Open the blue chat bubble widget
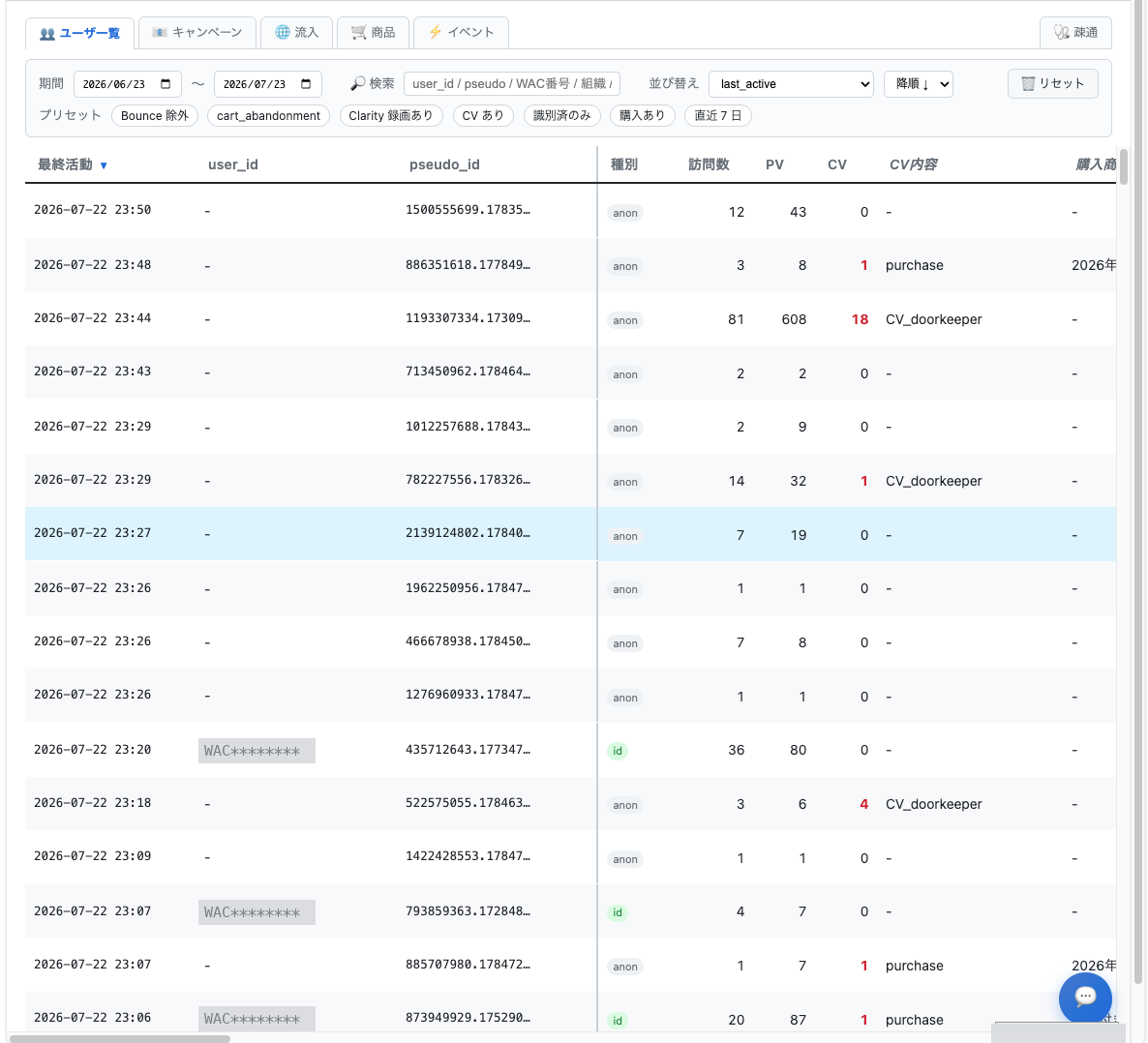The image size is (1148, 1043). pyautogui.click(x=1085, y=998)
